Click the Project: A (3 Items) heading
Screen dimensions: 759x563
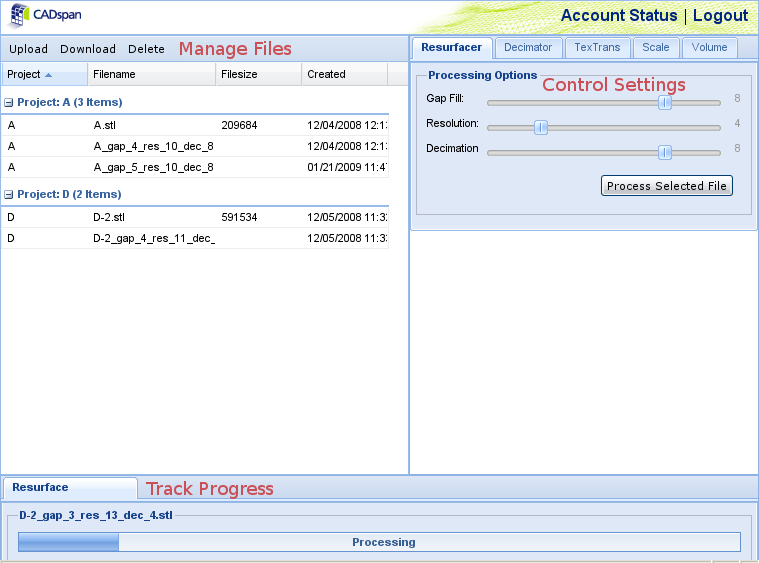click(x=70, y=103)
